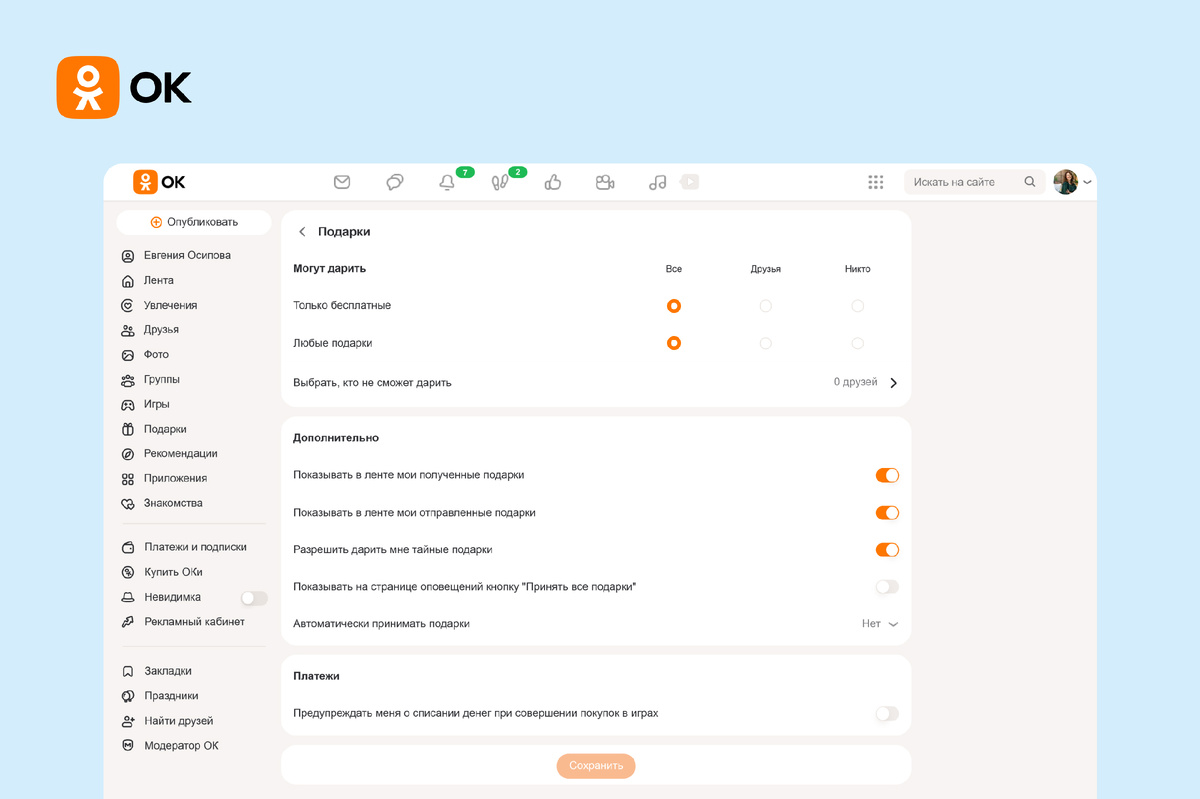Enable warning about game purchase charges
Image resolution: width=1200 pixels, height=799 pixels.
[x=887, y=714]
